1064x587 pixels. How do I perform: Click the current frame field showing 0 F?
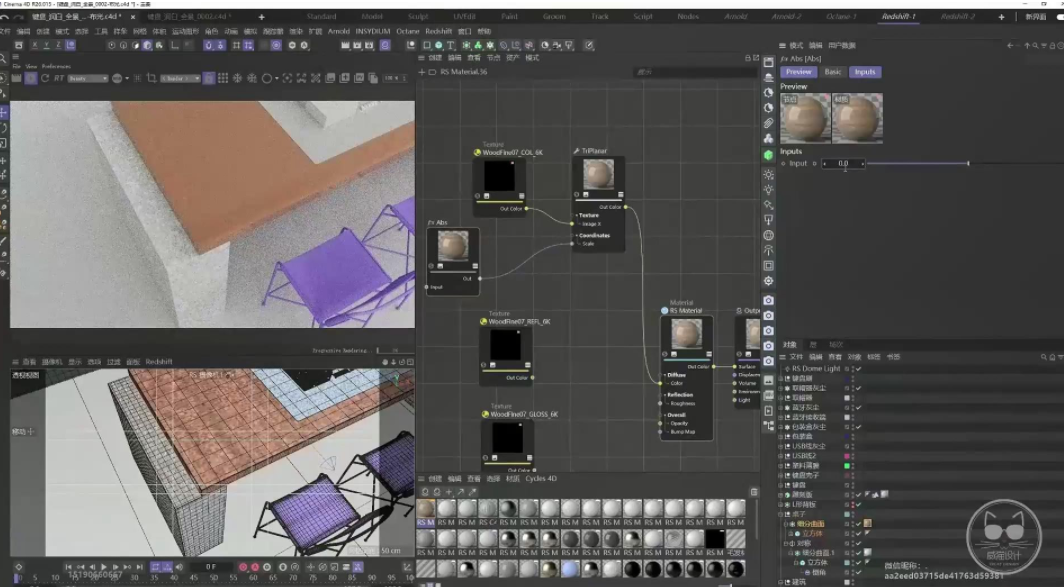click(x=211, y=567)
